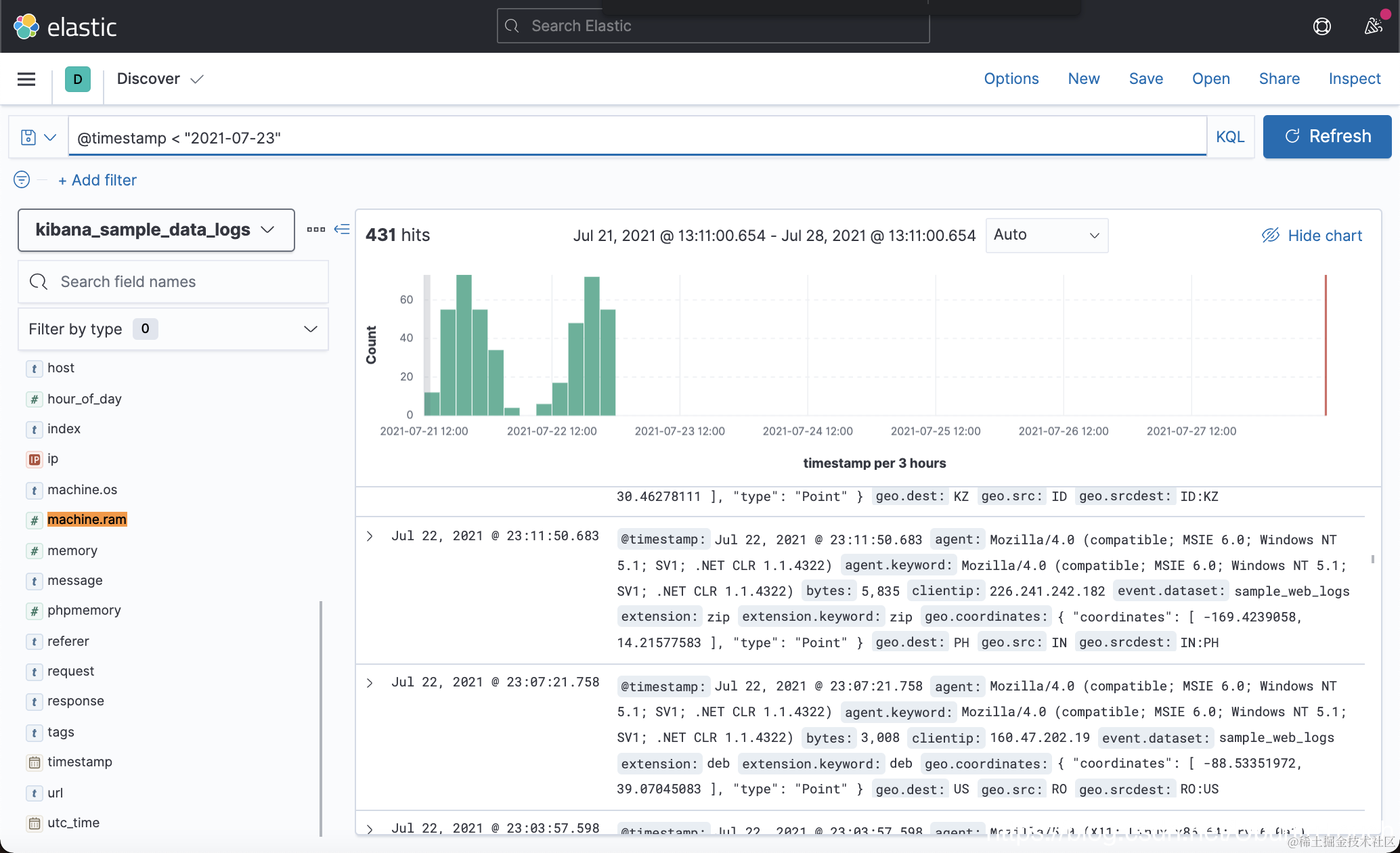The image size is (1400, 853).
Task: Select the machine.os field
Action: (x=82, y=489)
